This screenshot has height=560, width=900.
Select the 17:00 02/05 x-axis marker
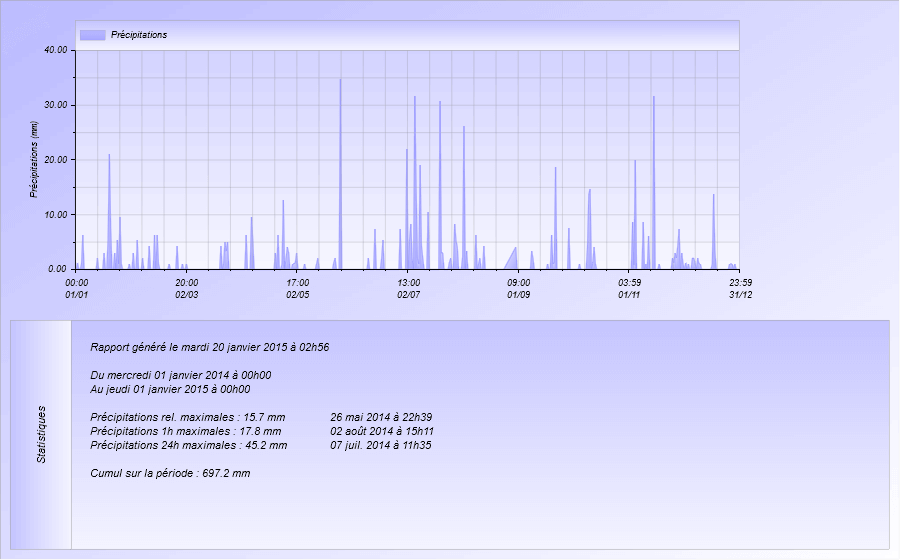point(298,289)
